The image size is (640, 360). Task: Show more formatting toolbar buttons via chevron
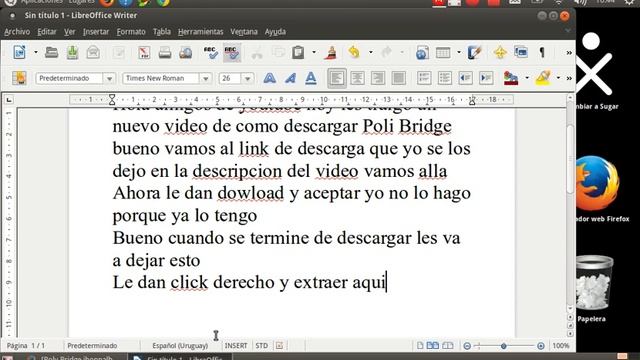click(x=569, y=78)
